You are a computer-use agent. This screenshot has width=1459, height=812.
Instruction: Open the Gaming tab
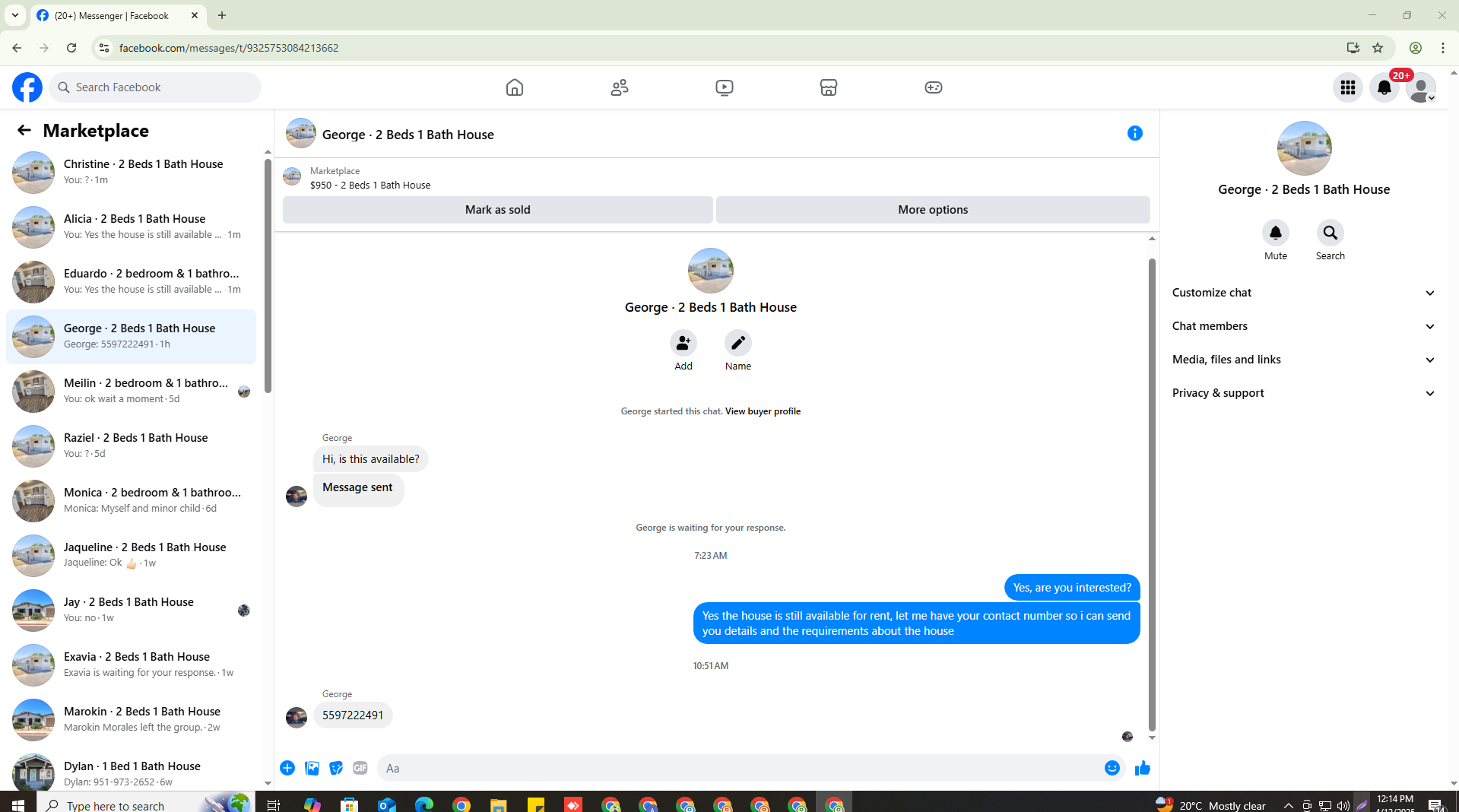coord(934,87)
